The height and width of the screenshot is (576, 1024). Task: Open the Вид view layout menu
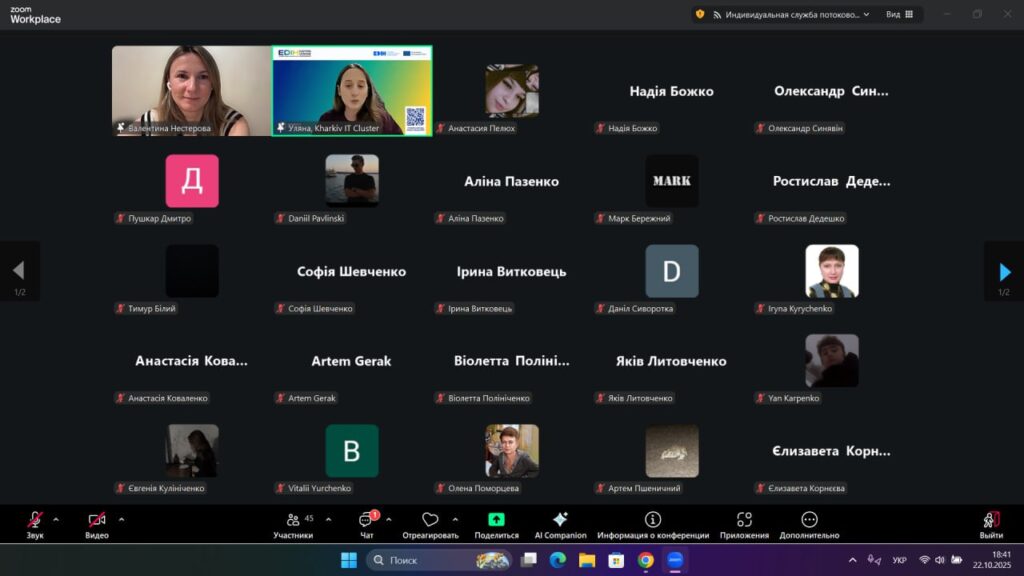(x=898, y=14)
